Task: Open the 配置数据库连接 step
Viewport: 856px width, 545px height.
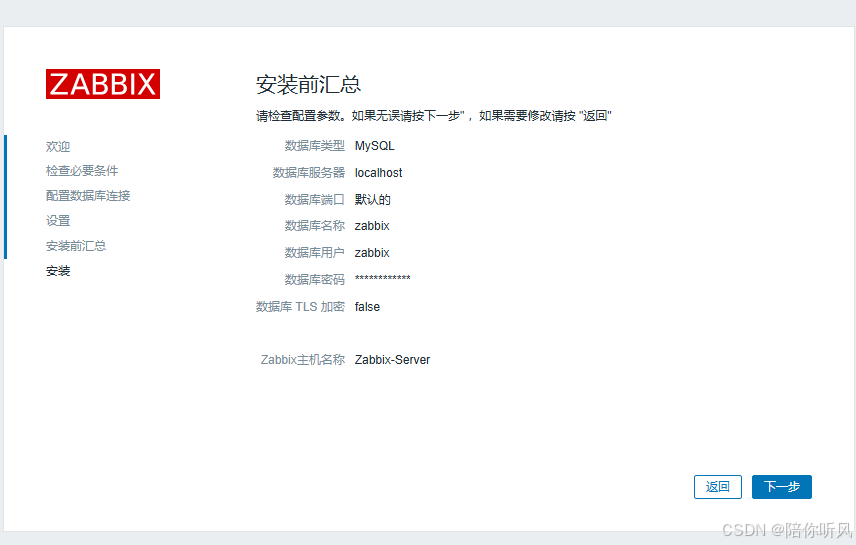Action: click(x=88, y=196)
